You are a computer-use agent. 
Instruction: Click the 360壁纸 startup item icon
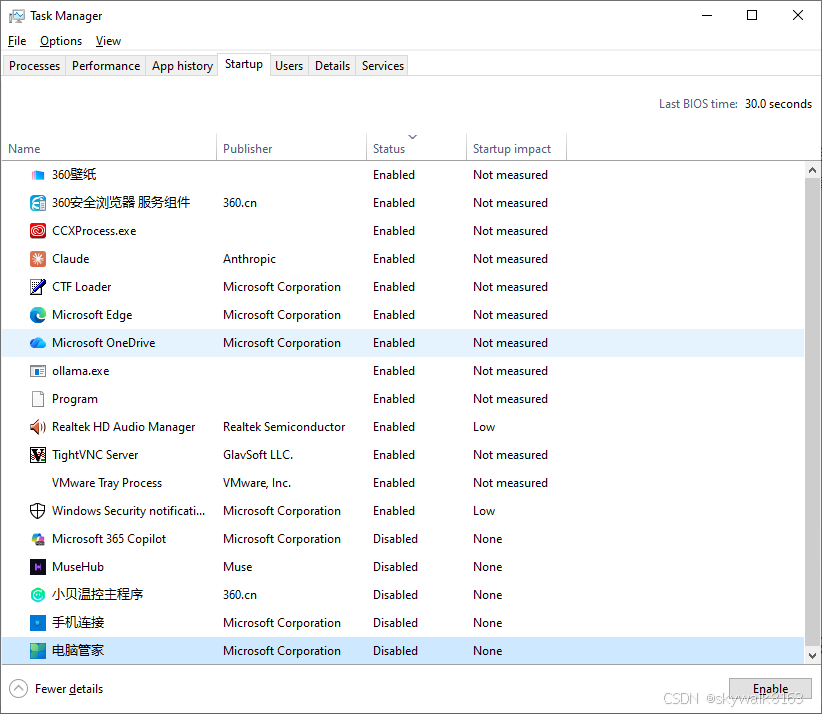click(x=38, y=175)
